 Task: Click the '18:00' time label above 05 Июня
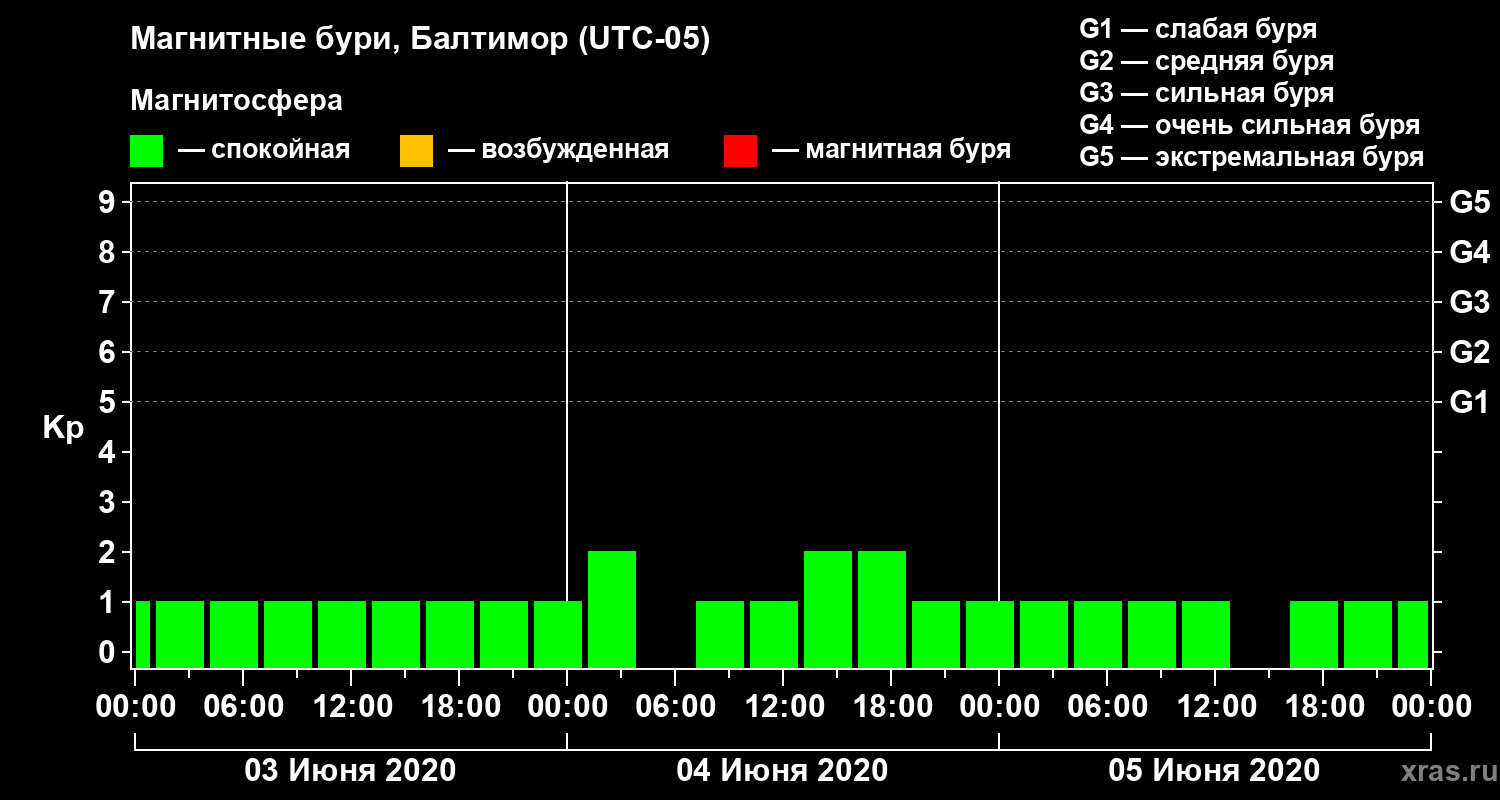tap(1323, 706)
